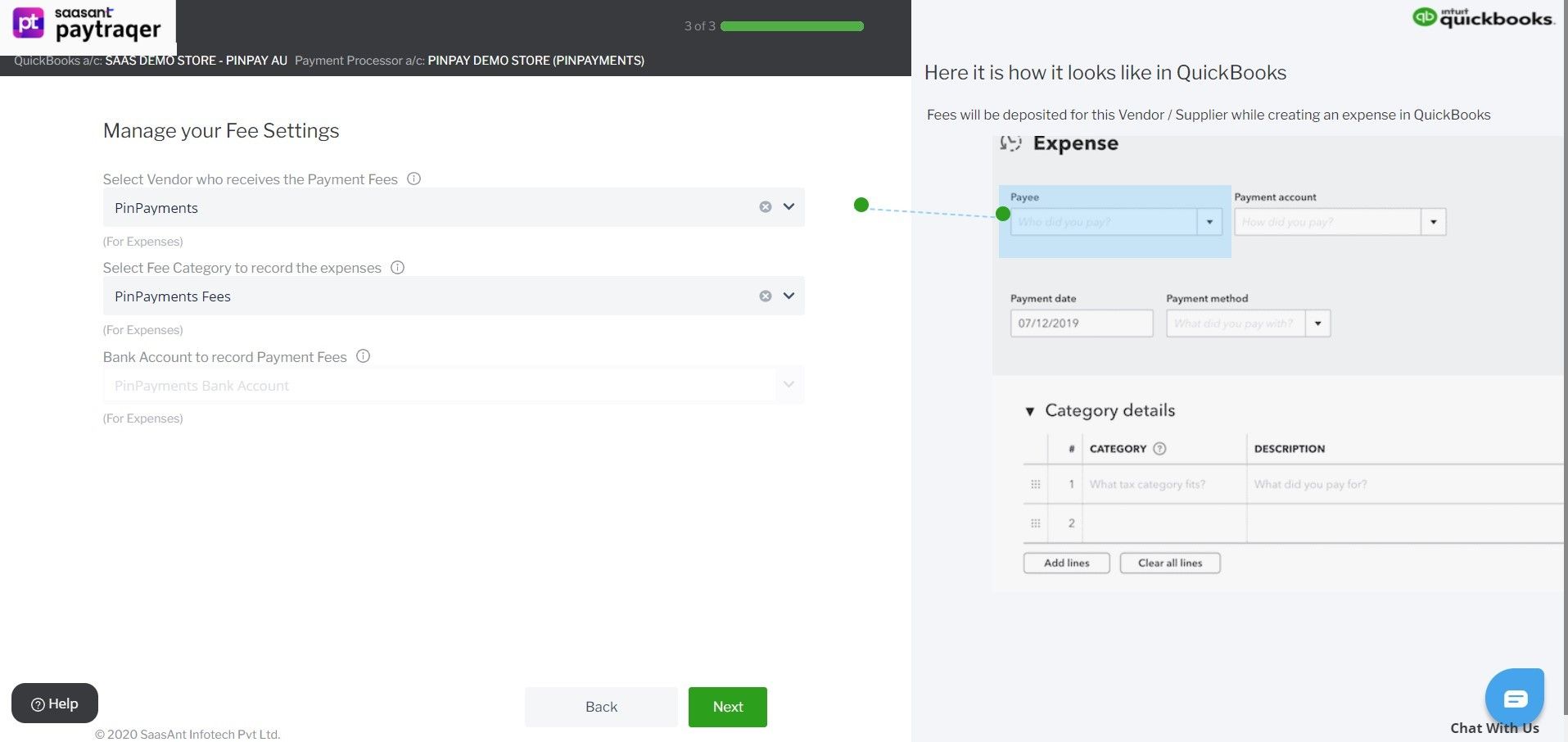Viewport: 1568px width, 742px height.
Task: Click the 3 of 3 progress bar
Action: (x=792, y=26)
